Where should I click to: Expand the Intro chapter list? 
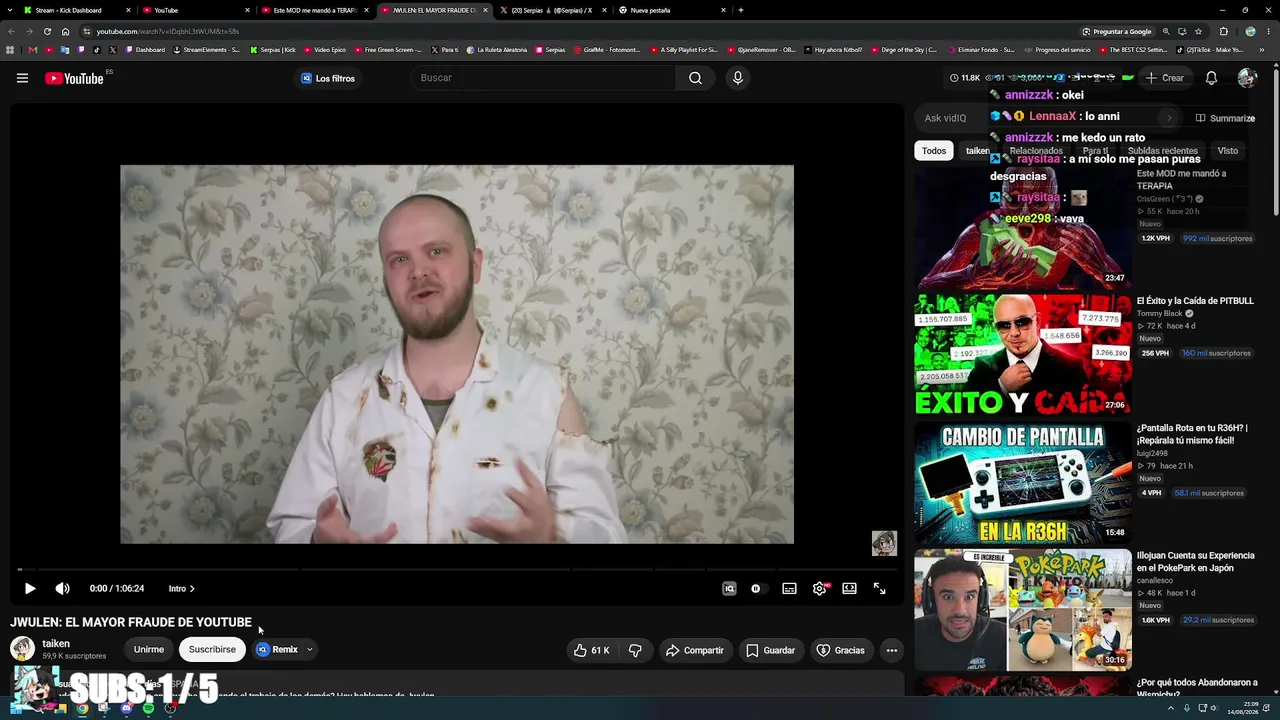tap(182, 589)
